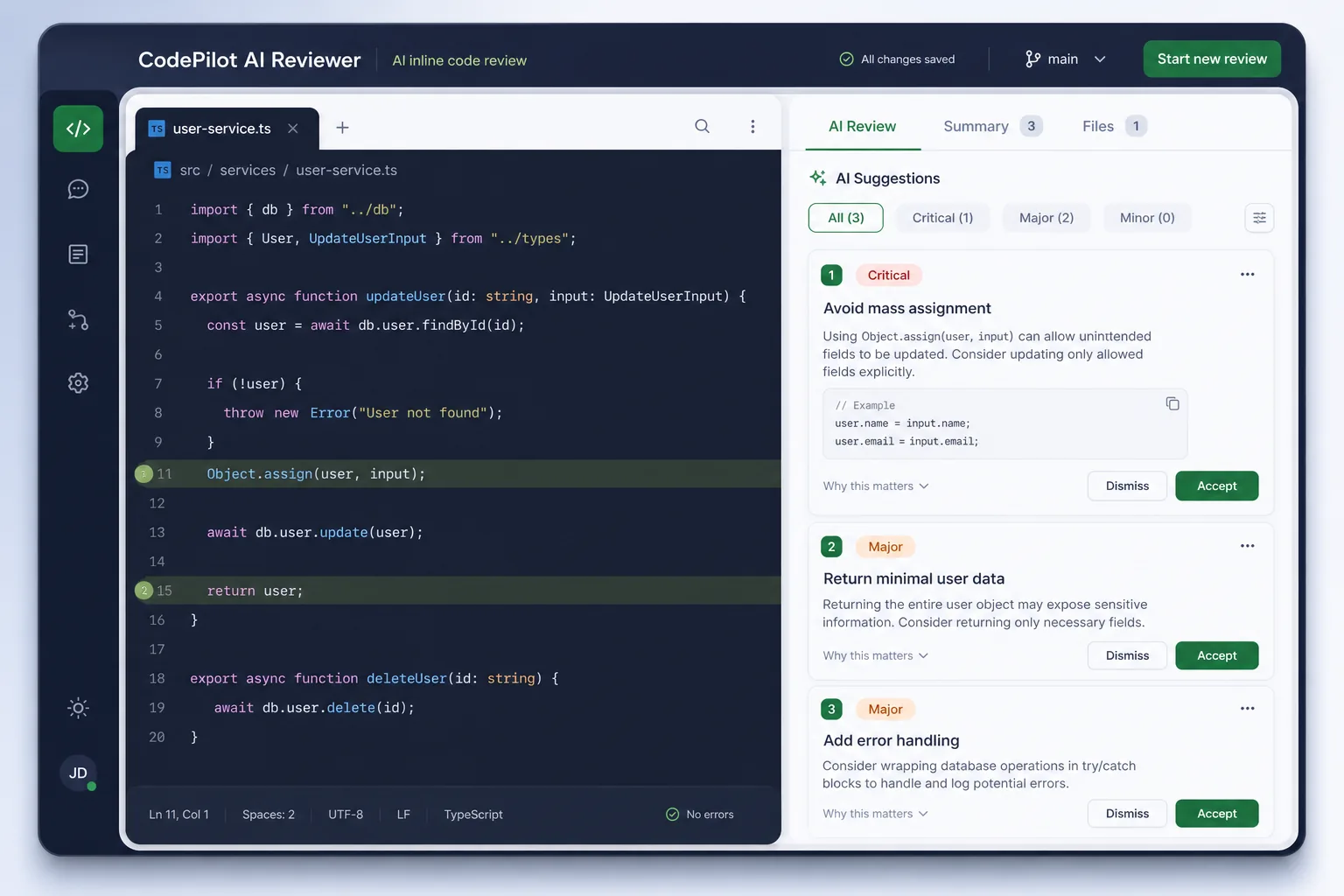Search in the code editor
Viewport: 1344px width, 896px height.
(x=702, y=126)
